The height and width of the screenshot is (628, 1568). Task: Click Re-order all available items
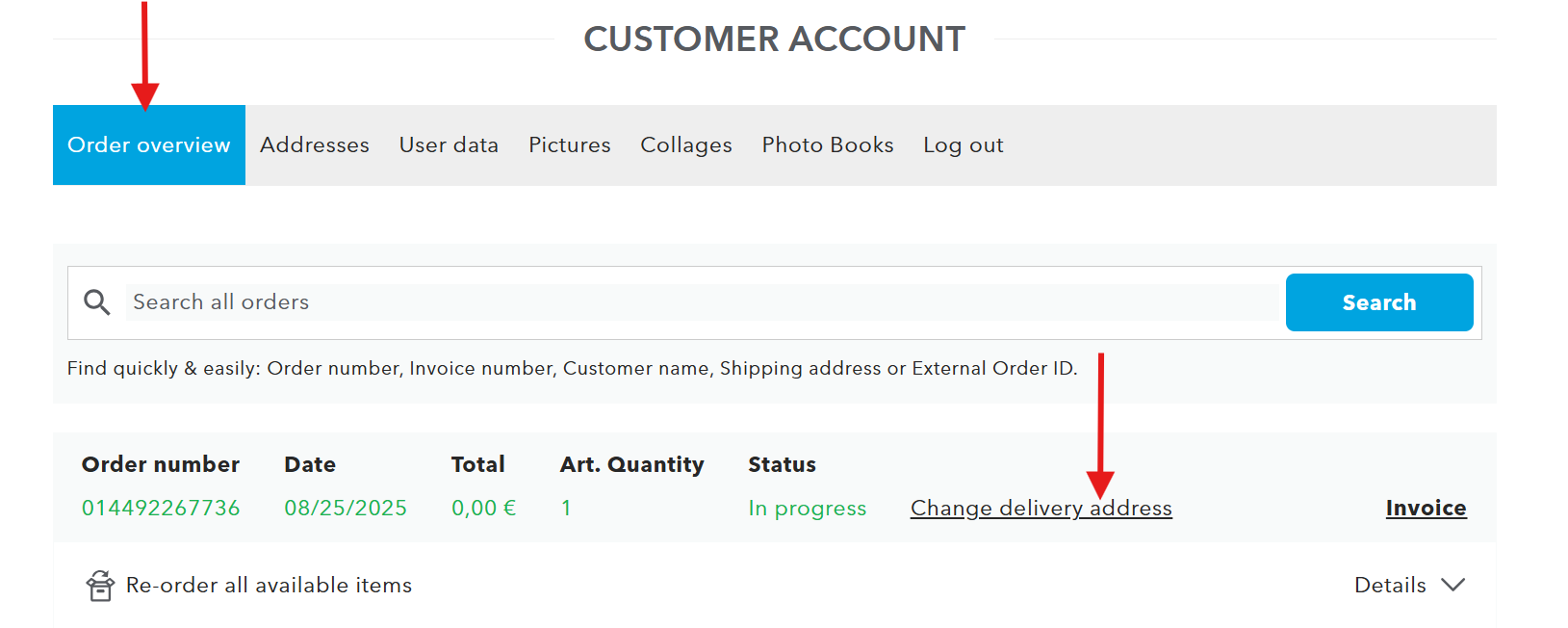tap(269, 585)
